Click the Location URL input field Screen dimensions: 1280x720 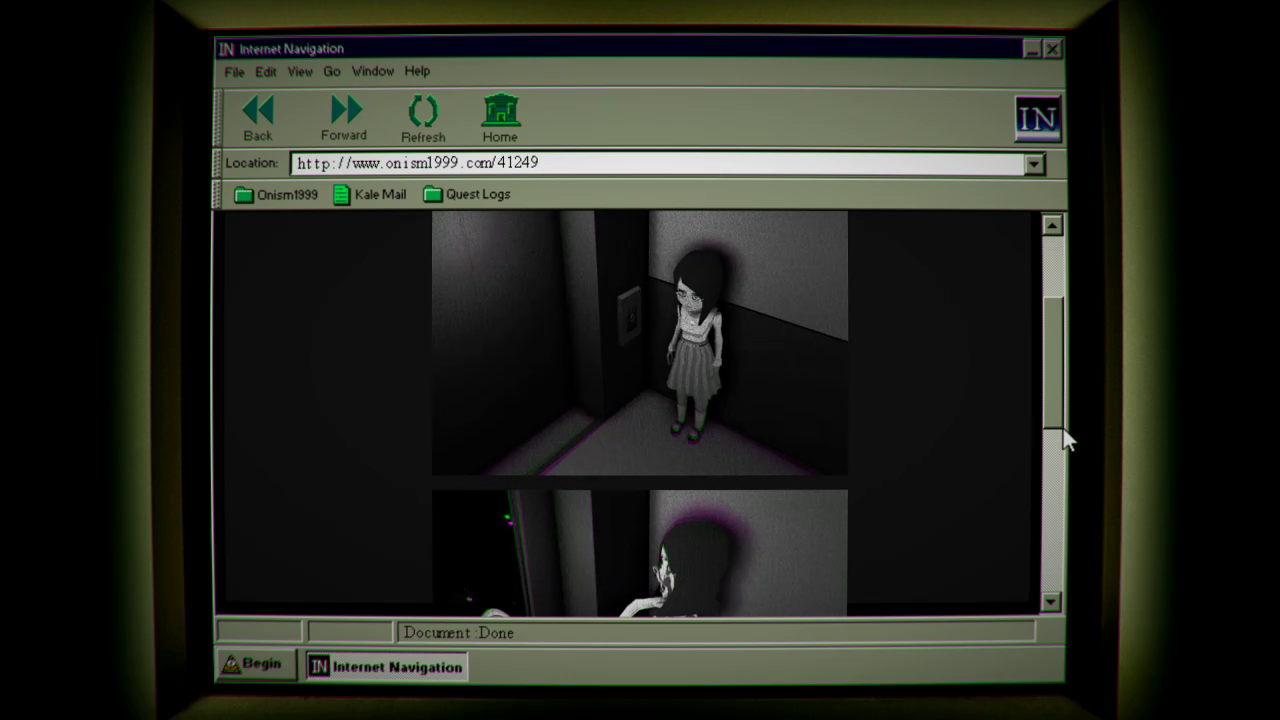656,163
